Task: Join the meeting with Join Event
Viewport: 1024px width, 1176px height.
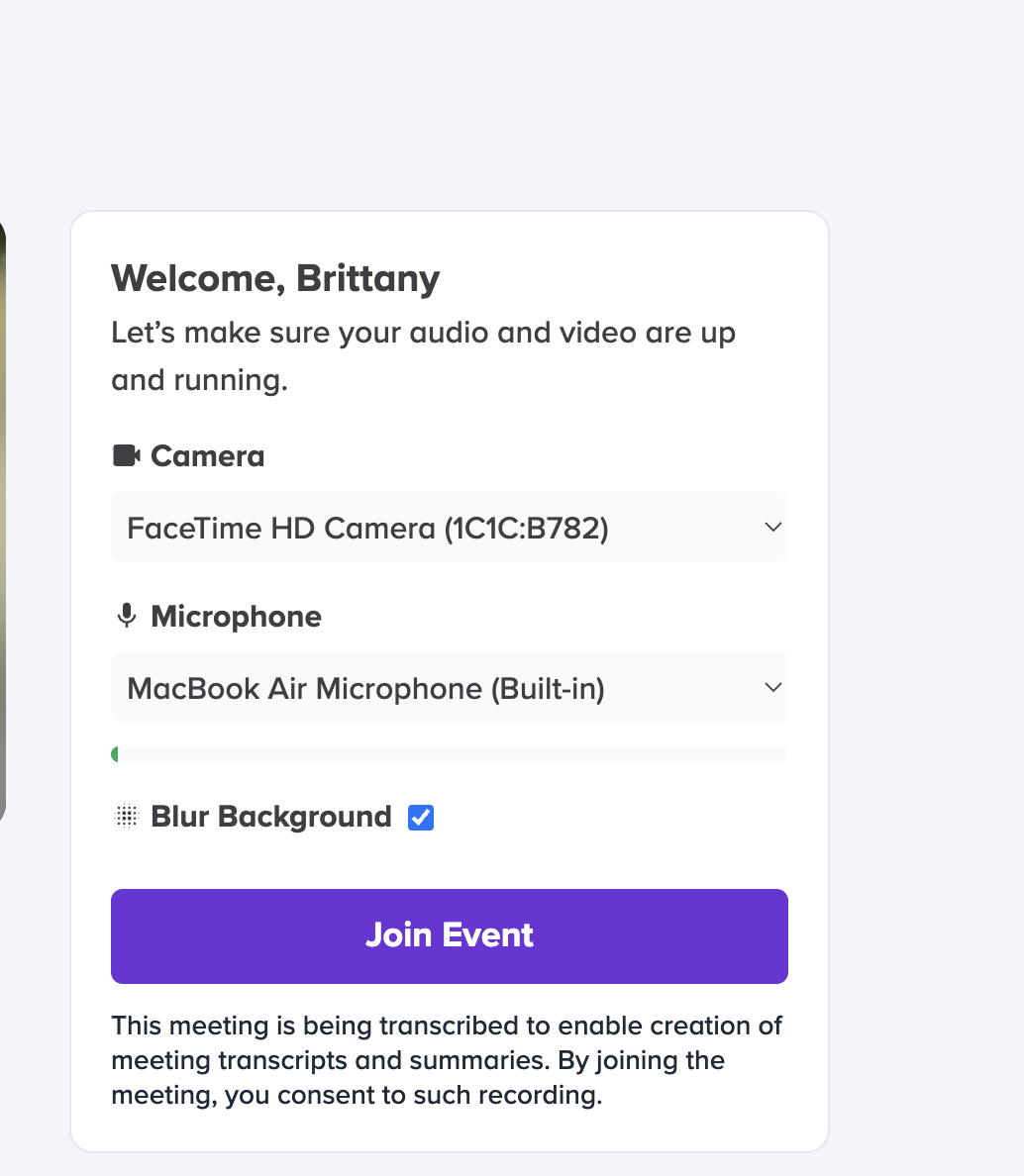Action: [450, 936]
